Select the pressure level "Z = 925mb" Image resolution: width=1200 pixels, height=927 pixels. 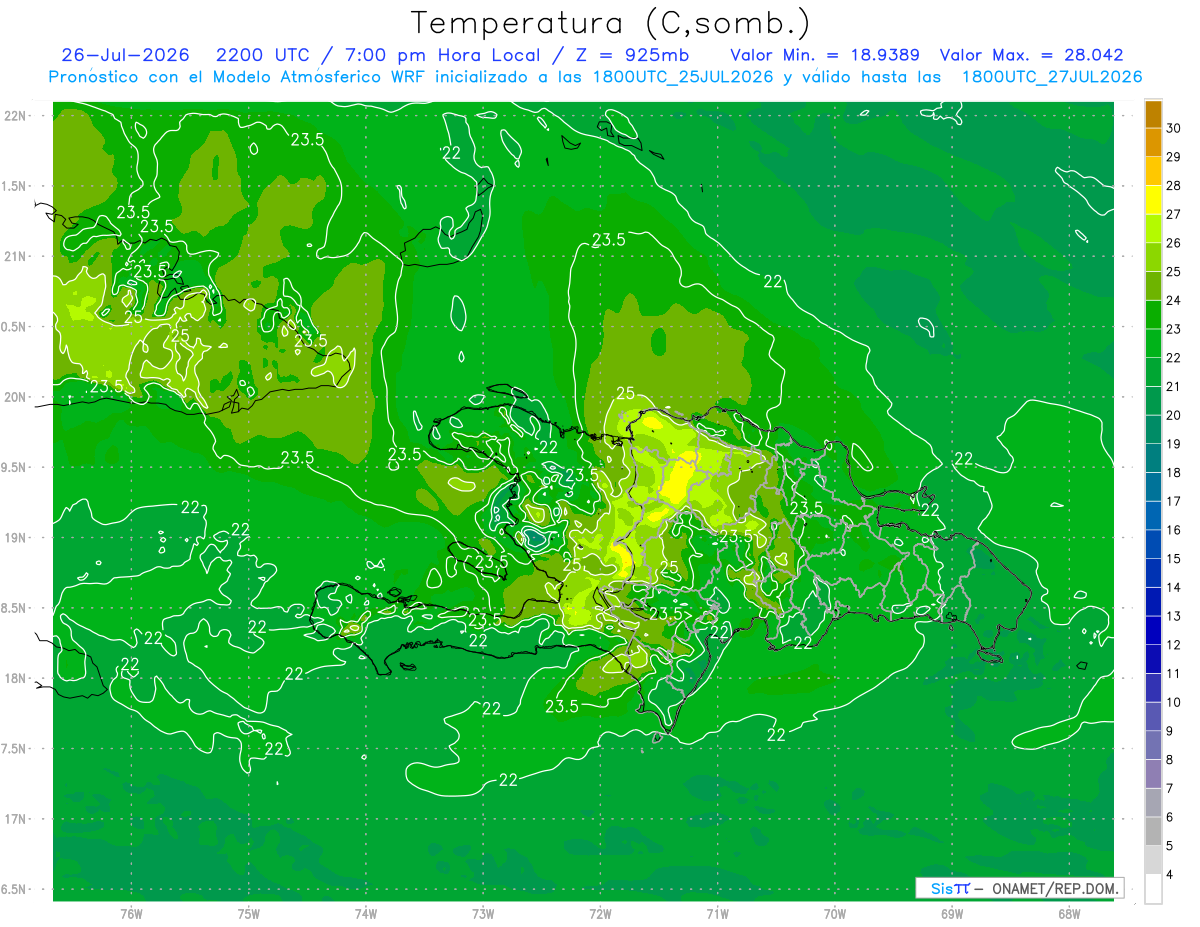pyautogui.click(x=631, y=55)
